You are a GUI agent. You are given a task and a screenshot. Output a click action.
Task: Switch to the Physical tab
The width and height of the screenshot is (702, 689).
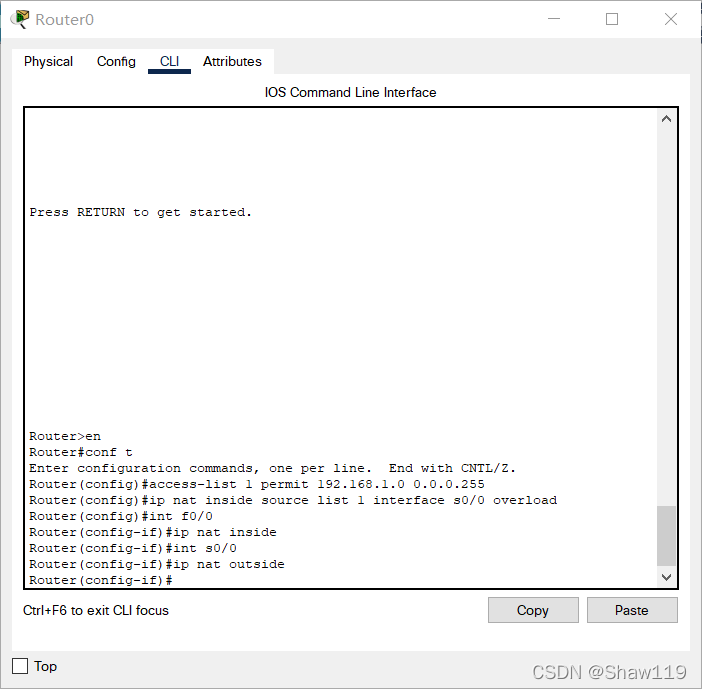coord(48,61)
